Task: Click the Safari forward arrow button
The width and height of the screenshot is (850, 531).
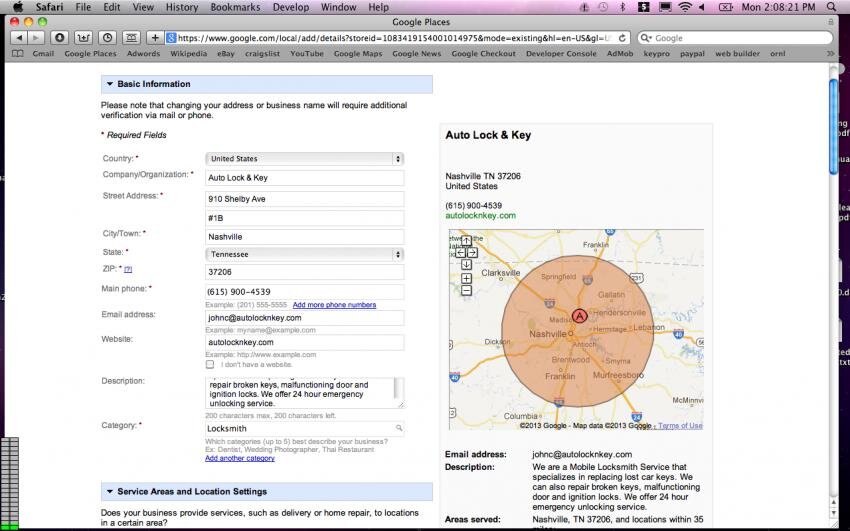Action: pos(35,38)
